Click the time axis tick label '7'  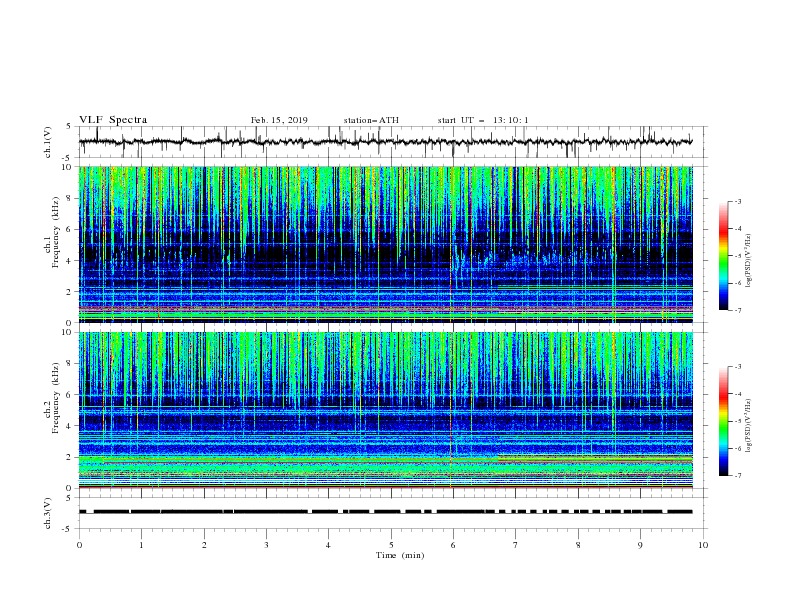click(x=516, y=545)
